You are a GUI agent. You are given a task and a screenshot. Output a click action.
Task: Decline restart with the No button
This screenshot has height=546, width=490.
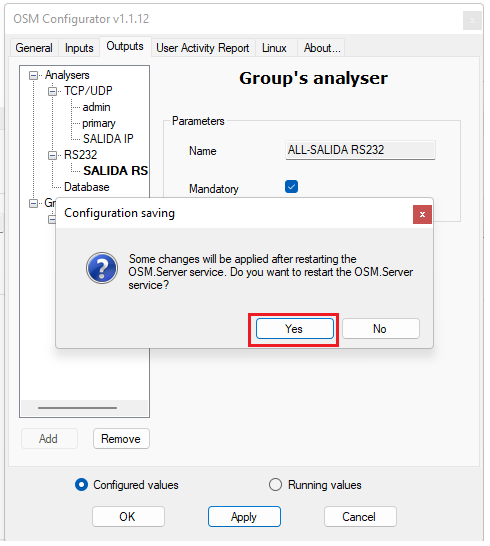tap(381, 328)
